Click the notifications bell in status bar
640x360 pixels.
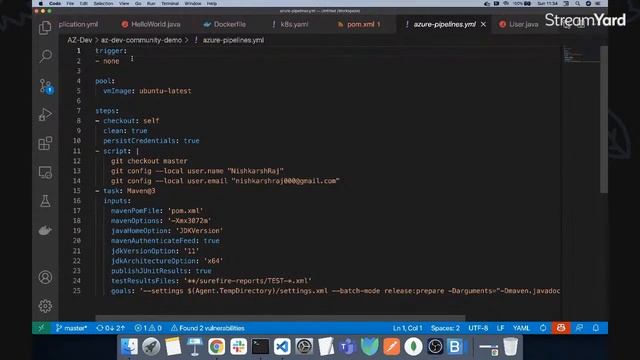[596, 328]
